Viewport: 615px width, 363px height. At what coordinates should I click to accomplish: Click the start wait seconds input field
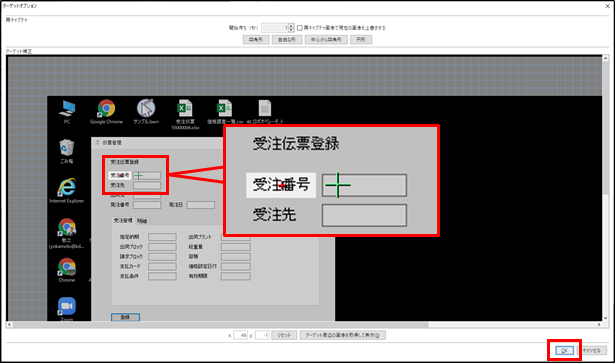point(275,28)
